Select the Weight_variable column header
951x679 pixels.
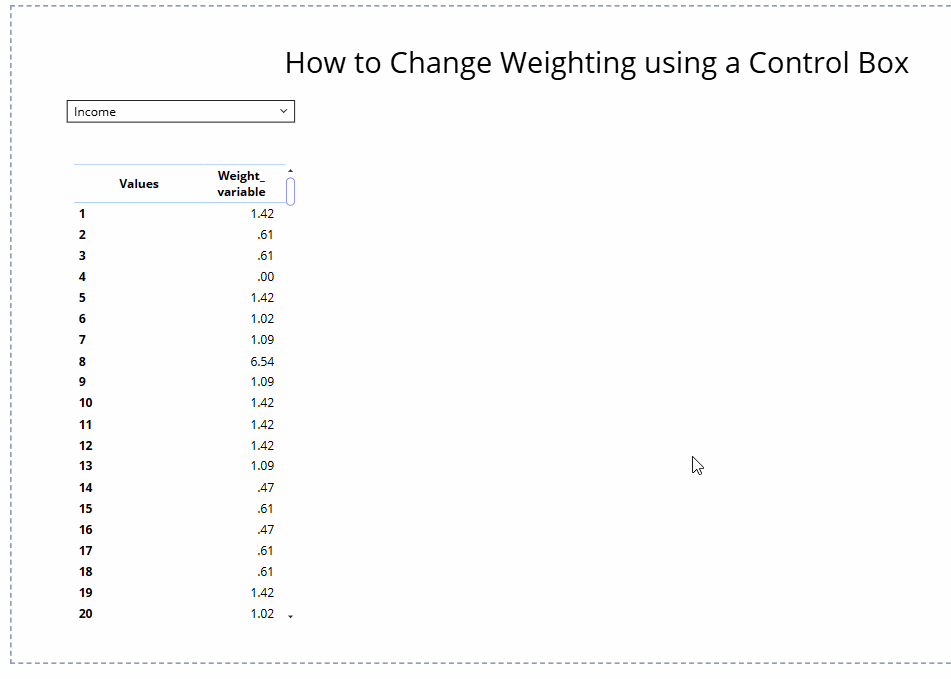coord(241,183)
